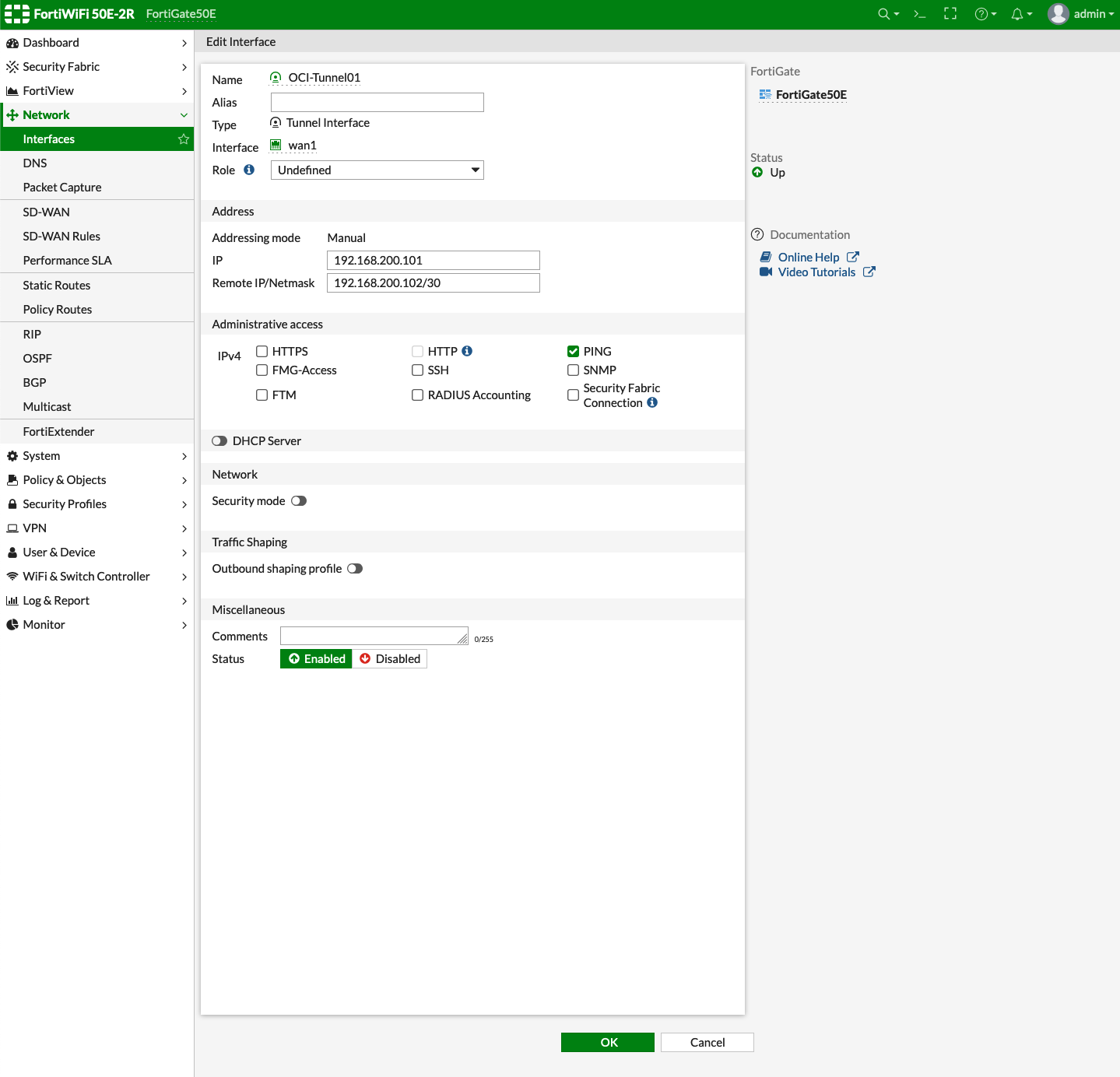
Task: Star Interfaces as a favorite
Action: point(184,139)
